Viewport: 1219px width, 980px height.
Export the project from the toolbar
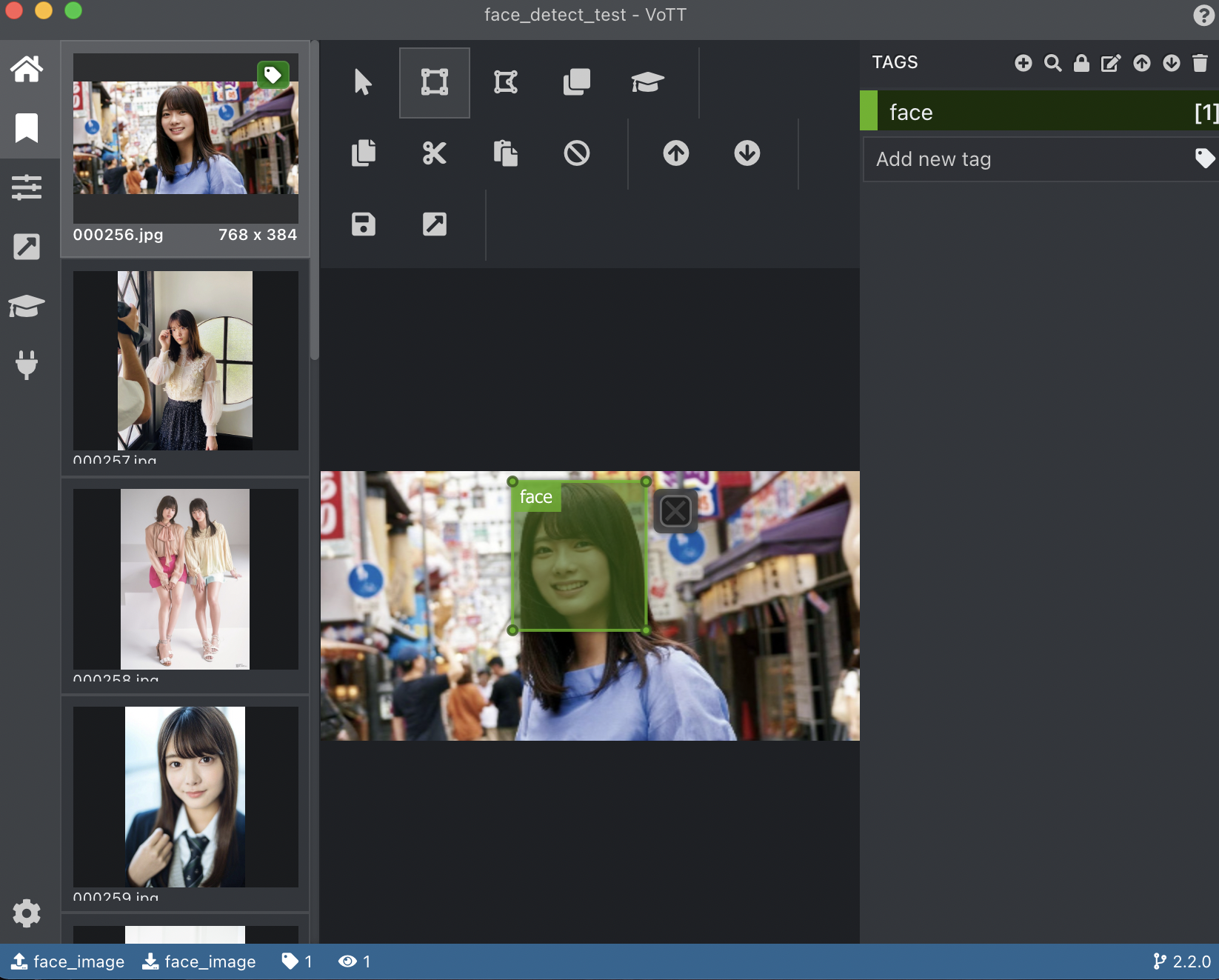(x=435, y=224)
